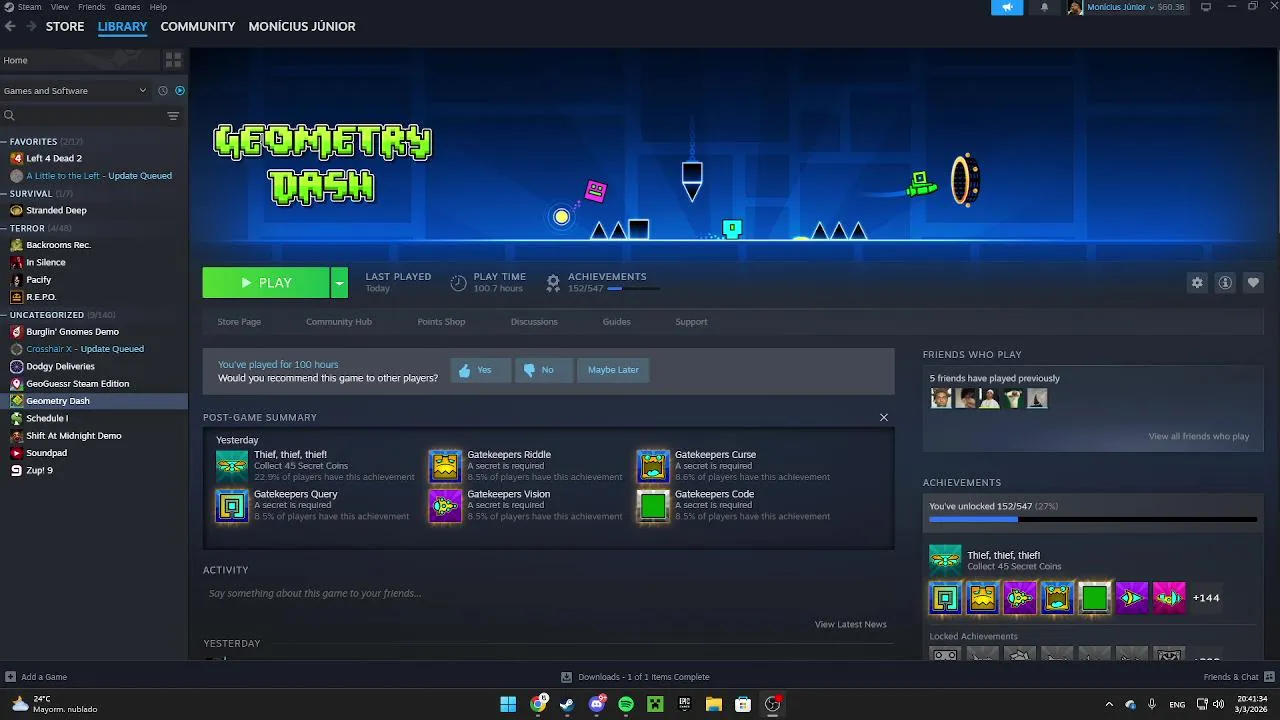This screenshot has height=720, width=1280.
Task: Open Steam from the Windows taskbar
Action: point(567,704)
